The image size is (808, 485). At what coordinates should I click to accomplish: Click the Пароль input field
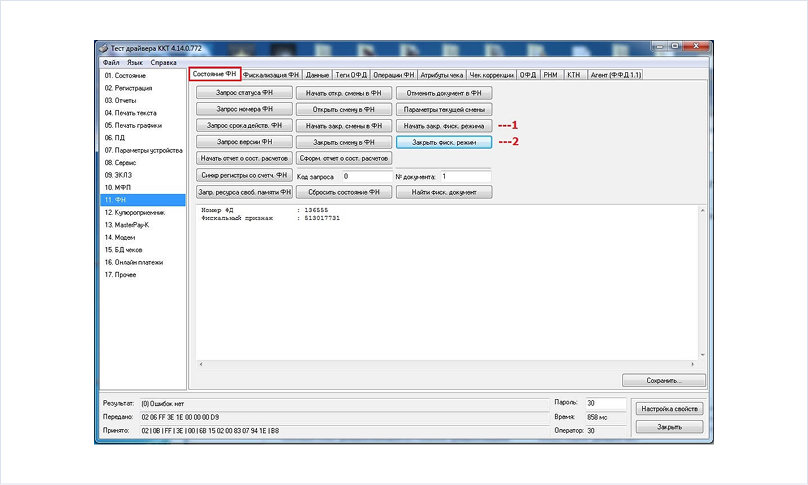[x=604, y=403]
